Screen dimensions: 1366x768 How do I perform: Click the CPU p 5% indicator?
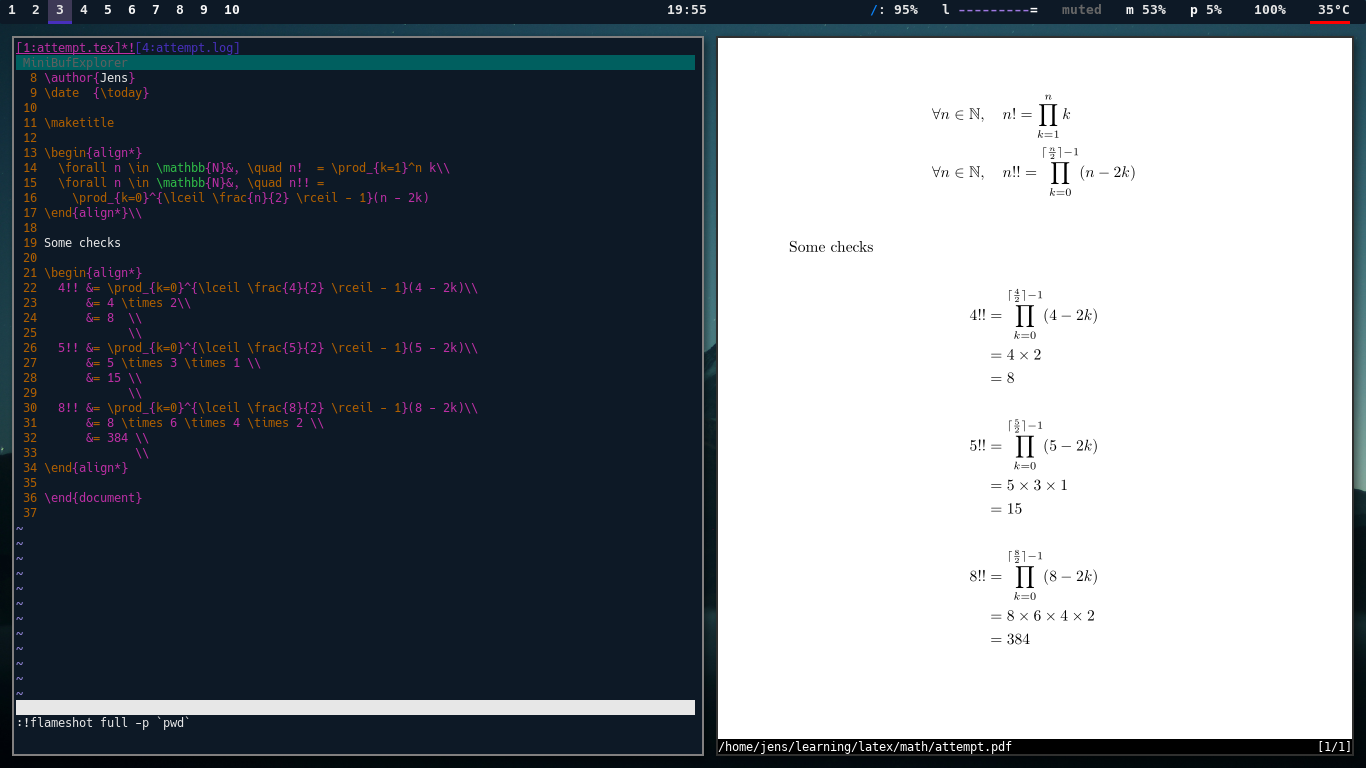coord(1206,10)
